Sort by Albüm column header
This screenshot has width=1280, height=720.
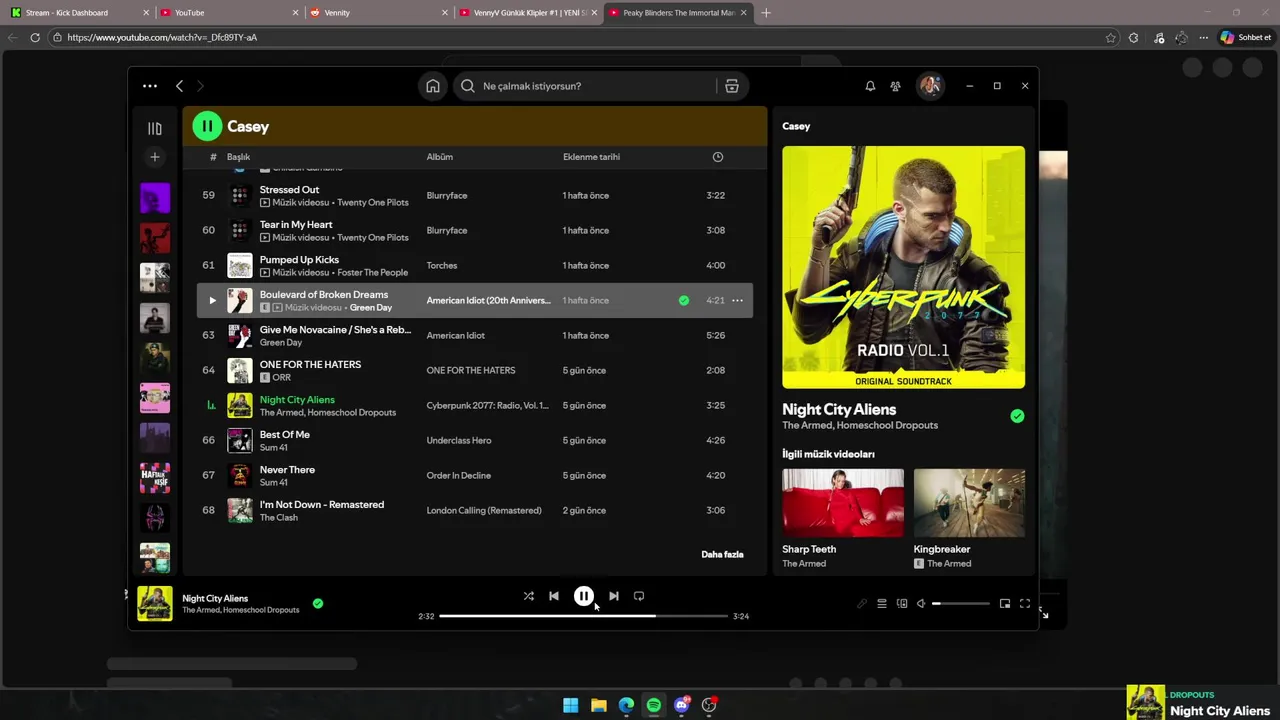click(x=440, y=157)
